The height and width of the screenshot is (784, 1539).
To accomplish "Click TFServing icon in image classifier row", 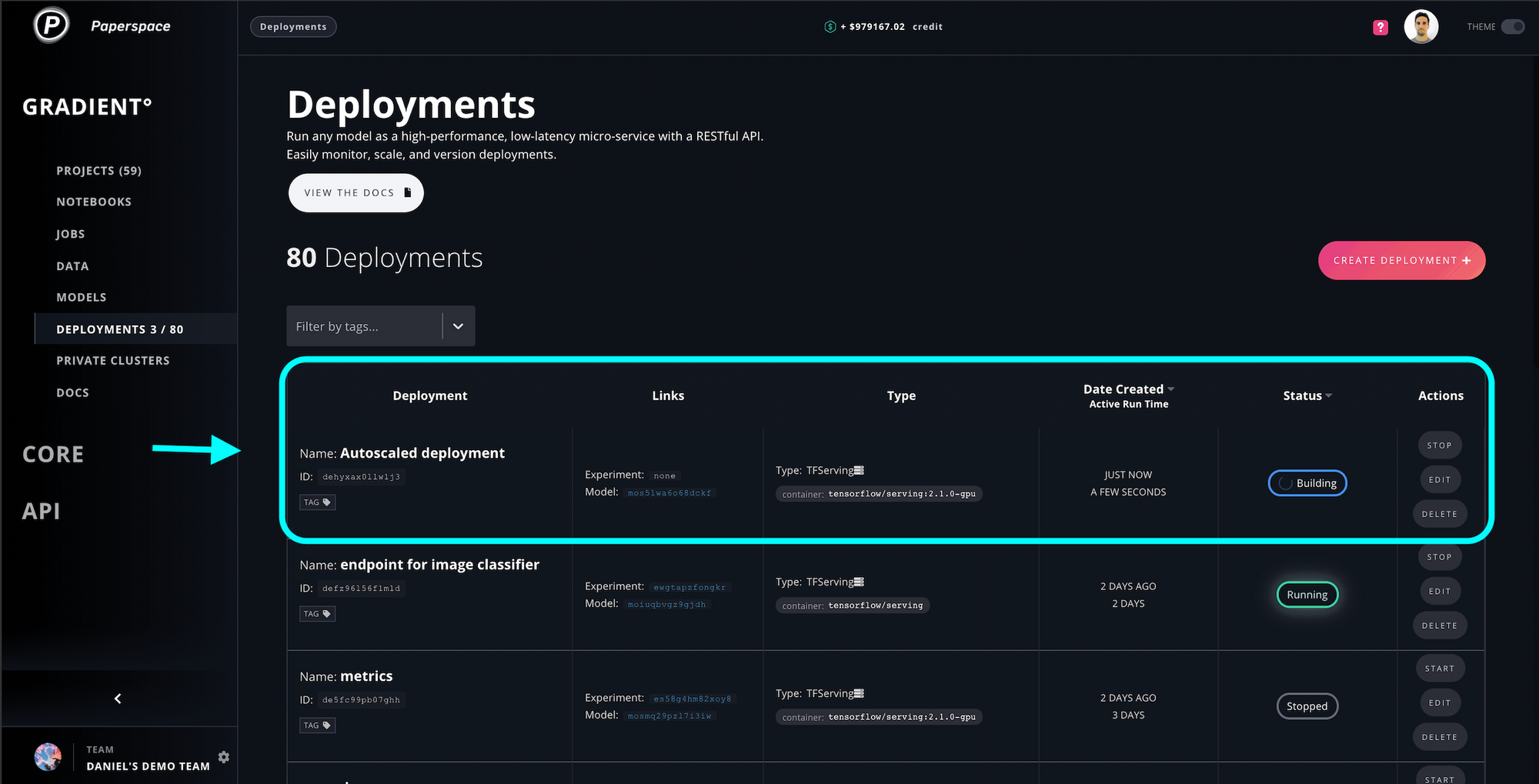I will (859, 582).
